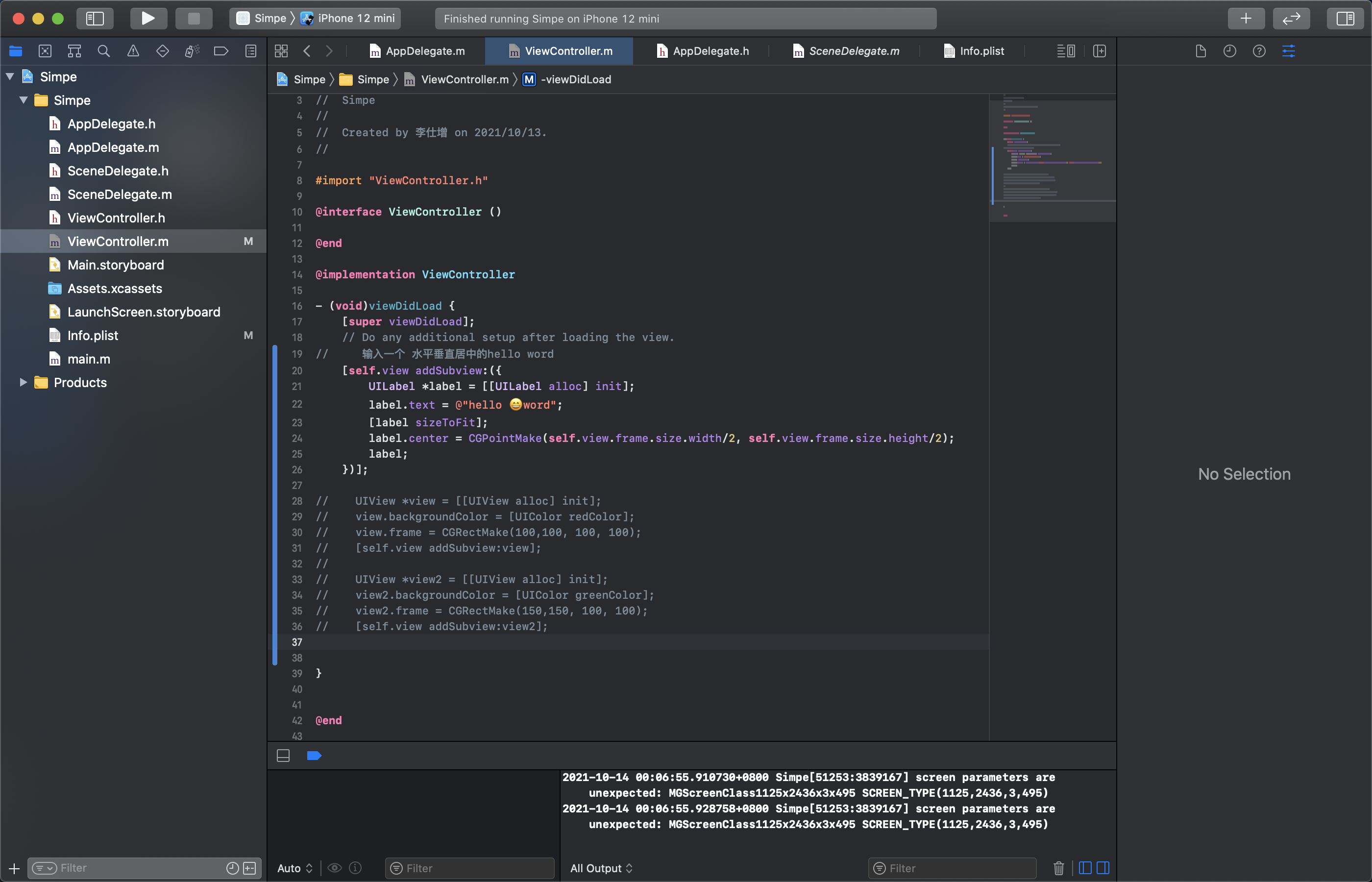Open Quick Help inspector icon

[x=1259, y=51]
